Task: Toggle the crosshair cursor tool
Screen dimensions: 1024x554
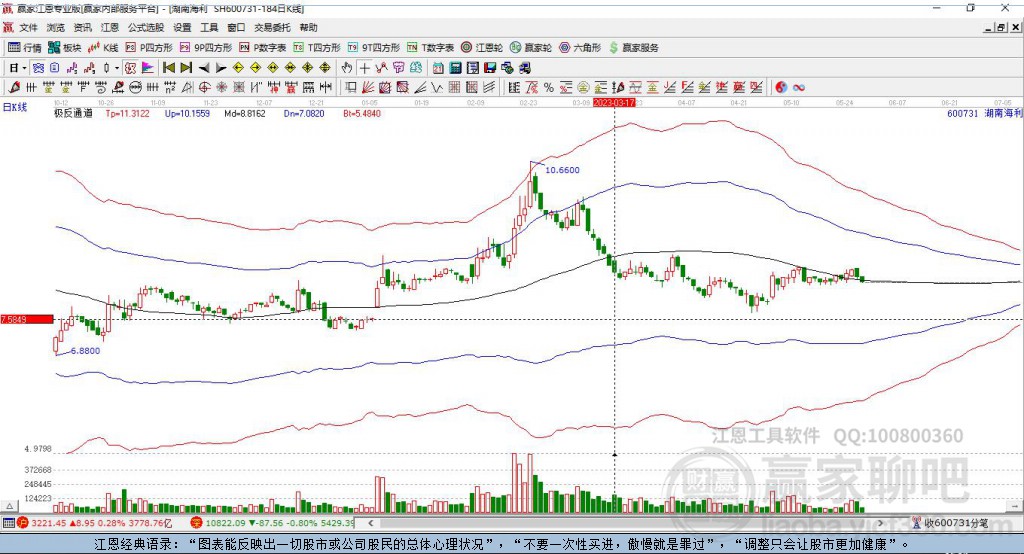Action: (x=364, y=68)
